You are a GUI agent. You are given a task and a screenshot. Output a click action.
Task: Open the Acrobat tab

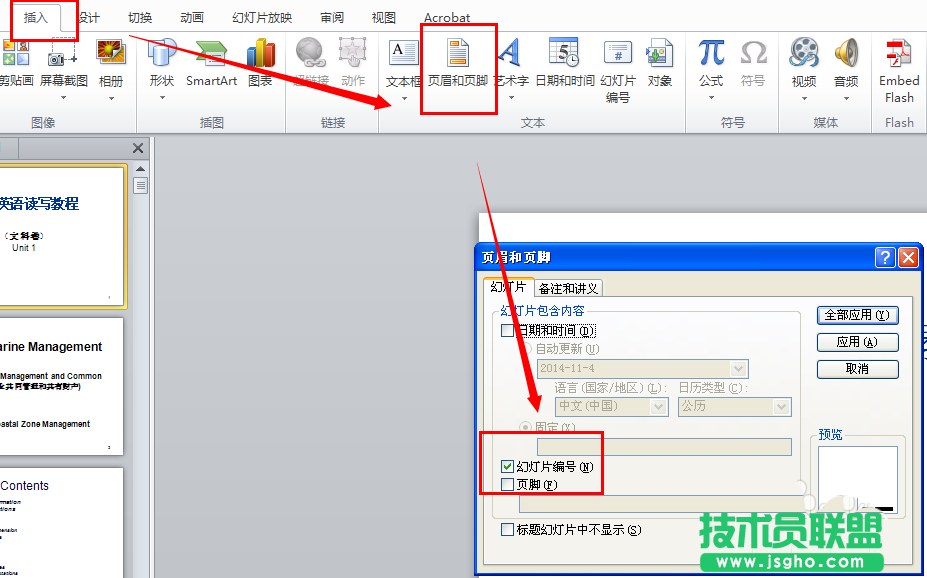pyautogui.click(x=447, y=18)
